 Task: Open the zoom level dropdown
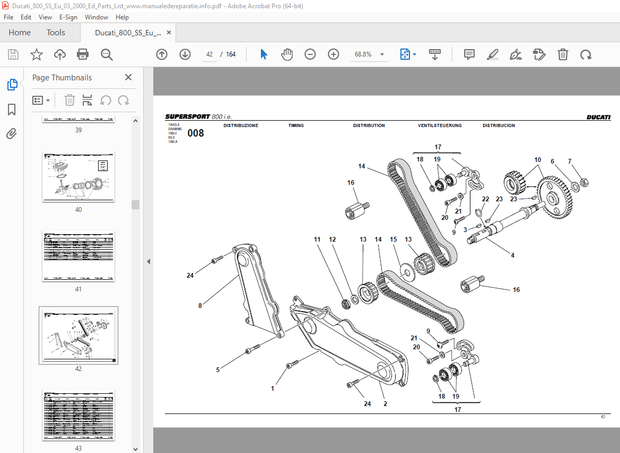click(x=382, y=54)
